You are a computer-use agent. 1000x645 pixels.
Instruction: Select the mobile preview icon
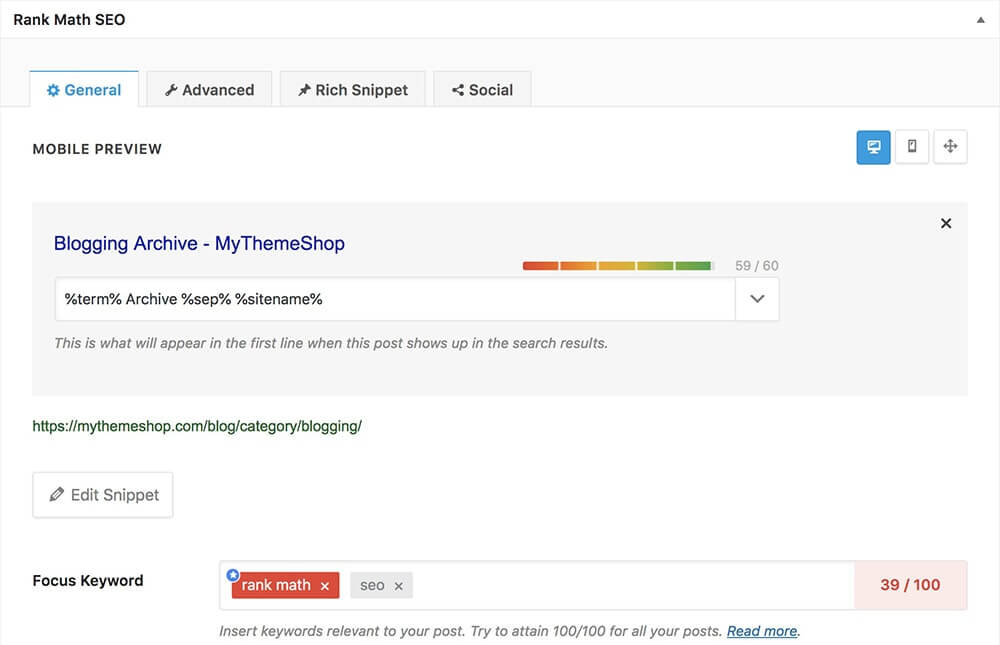912,147
